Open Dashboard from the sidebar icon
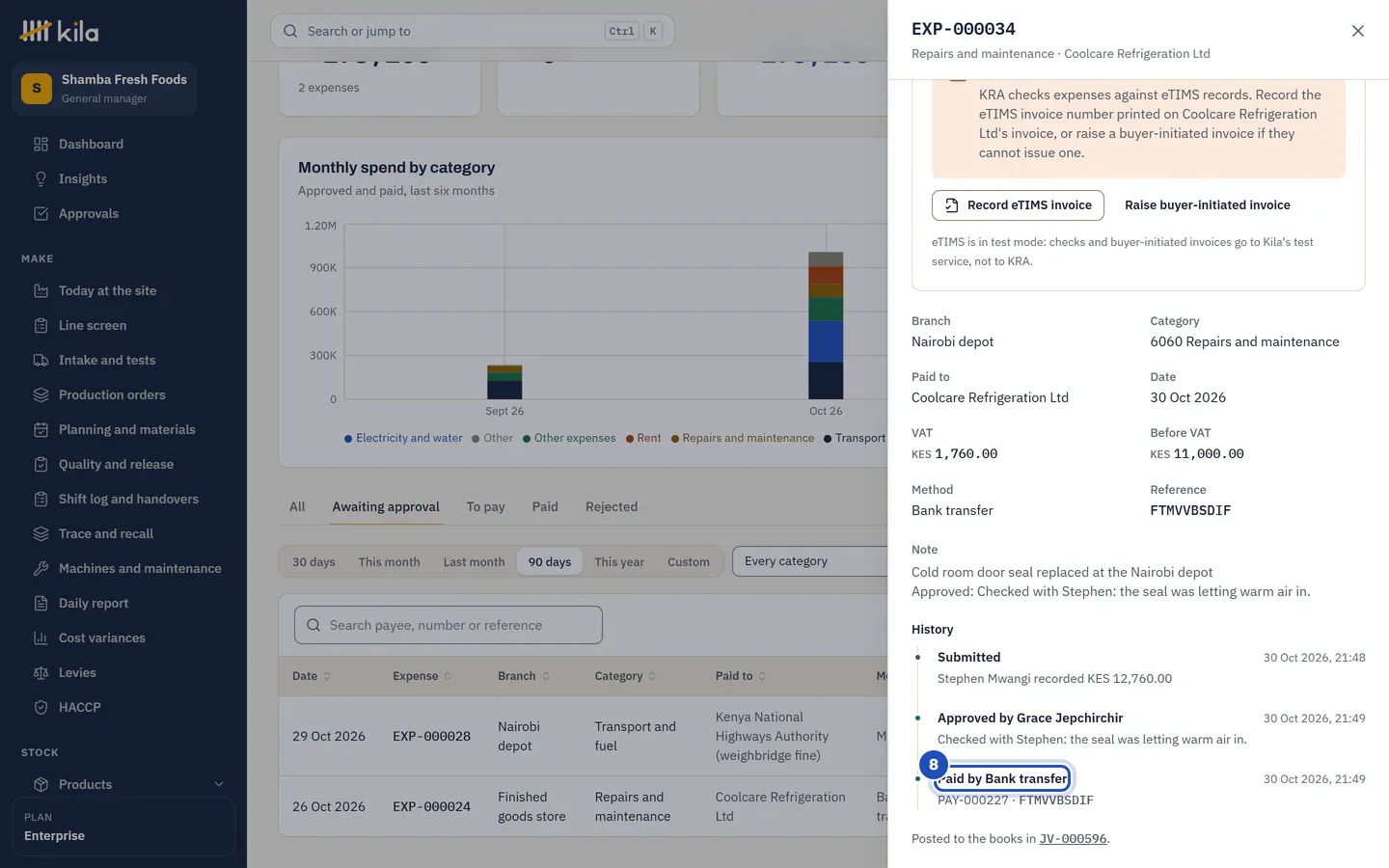This screenshot has height=868, width=1389. [x=41, y=145]
